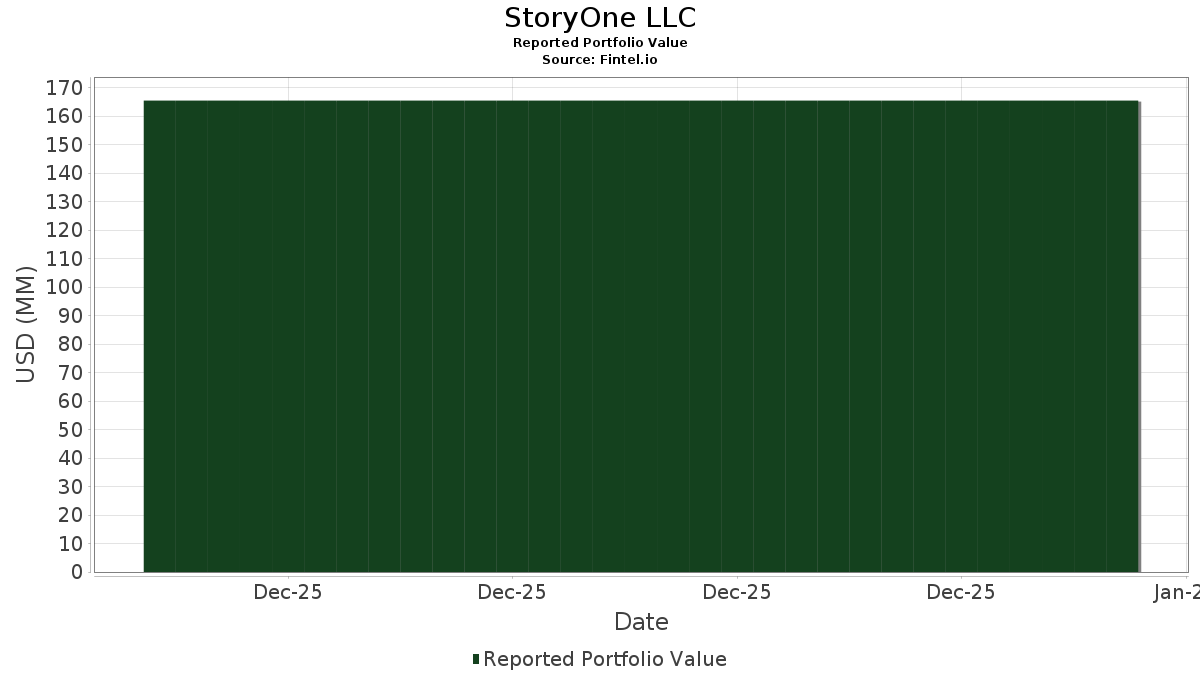Click the green legend color swatch

point(476,659)
